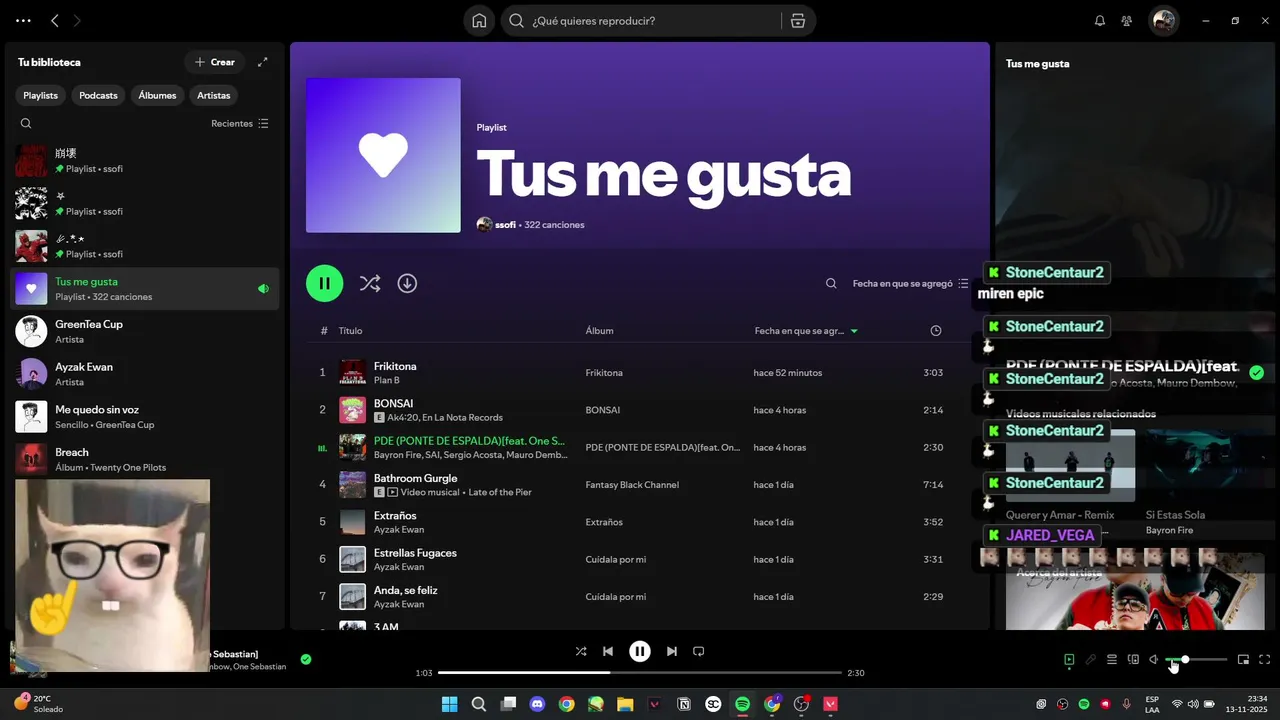Viewport: 1280px width, 720px height.
Task: Toggle shuffle next to the green pause button
Action: tap(370, 283)
